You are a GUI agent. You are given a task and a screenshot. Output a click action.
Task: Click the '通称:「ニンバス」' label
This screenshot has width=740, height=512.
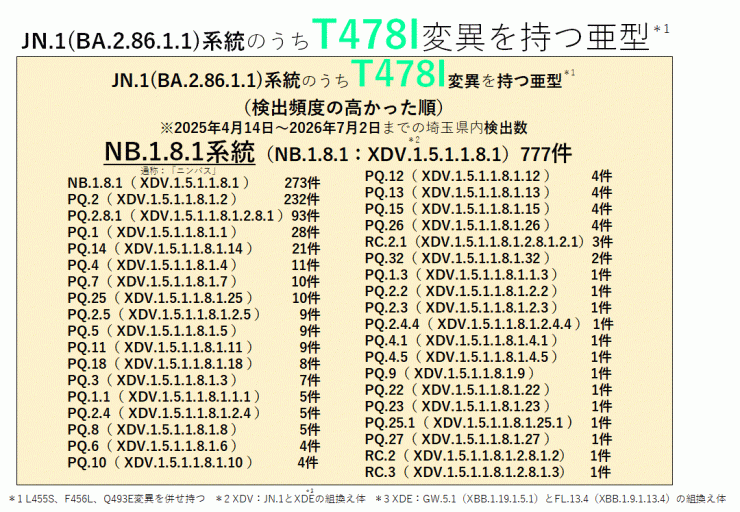[x=178, y=171]
